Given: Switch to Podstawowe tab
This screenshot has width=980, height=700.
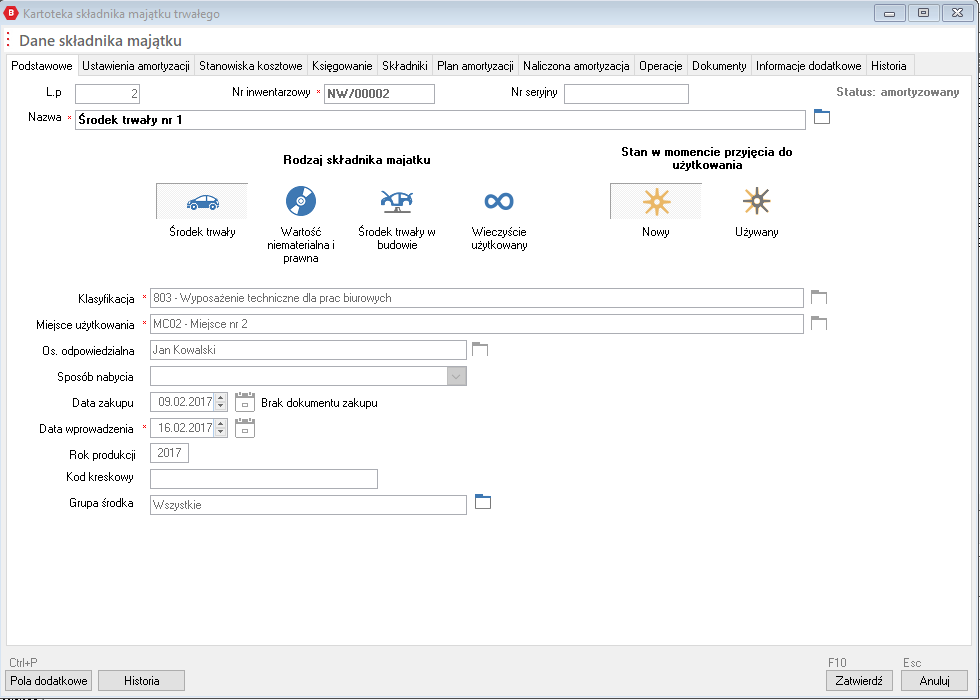Looking at the screenshot, I should coord(42,65).
